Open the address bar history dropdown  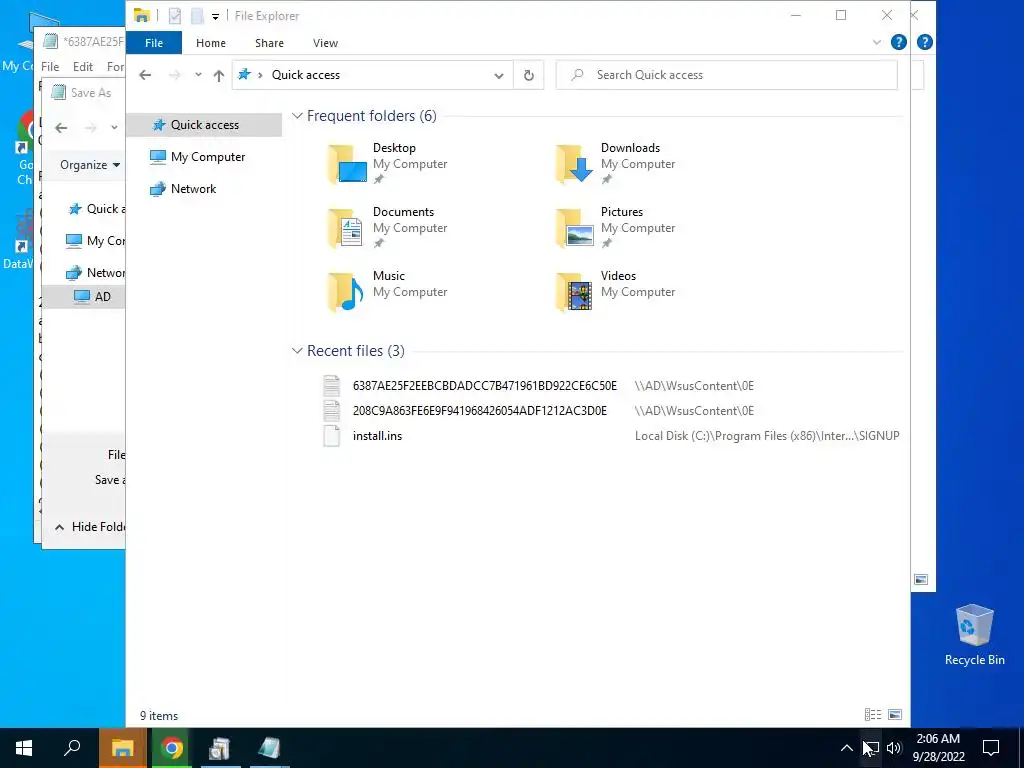click(499, 75)
